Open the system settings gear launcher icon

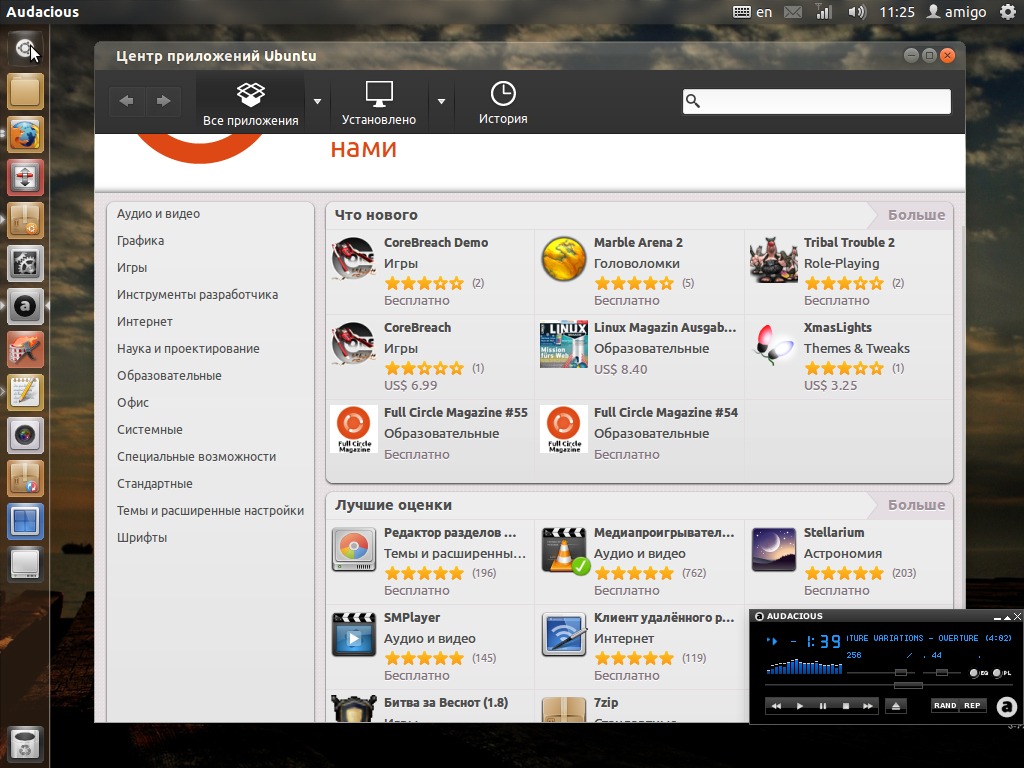(x=25, y=263)
